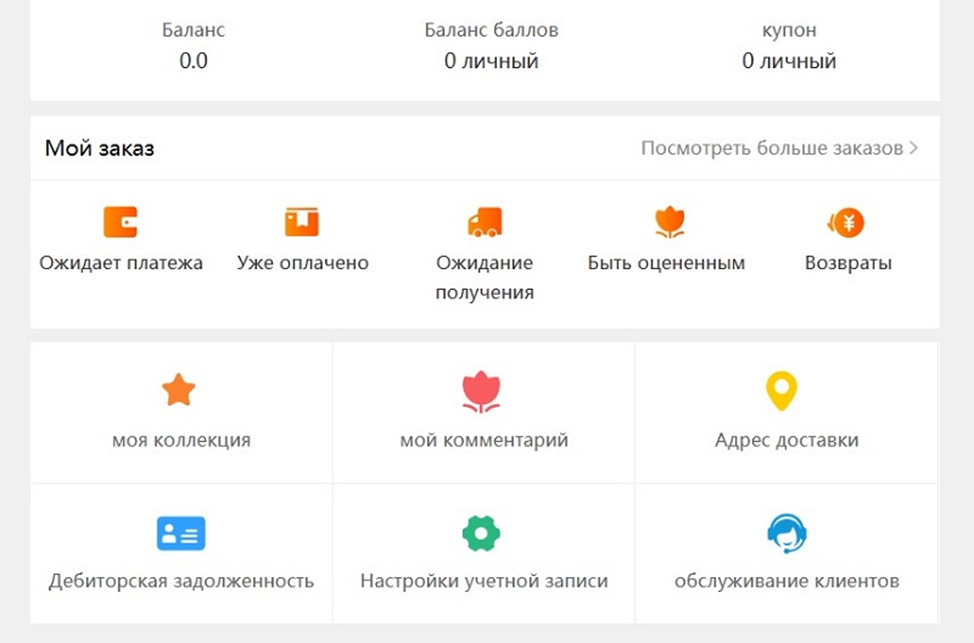The image size is (974, 643).
Task: Select the 'Ожидание получения' delivery truck icon
Action: 484,221
